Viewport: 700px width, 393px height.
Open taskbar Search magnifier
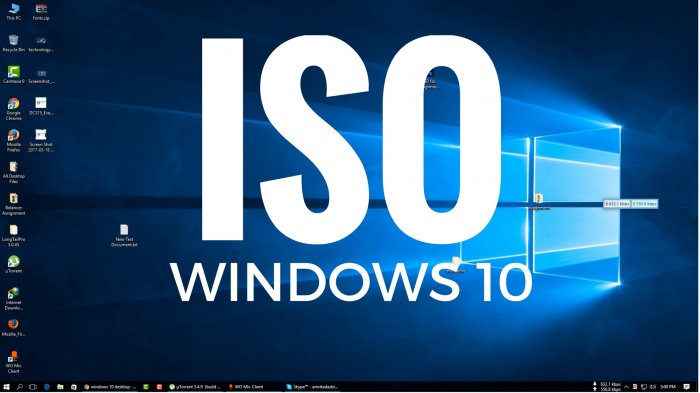point(20,387)
